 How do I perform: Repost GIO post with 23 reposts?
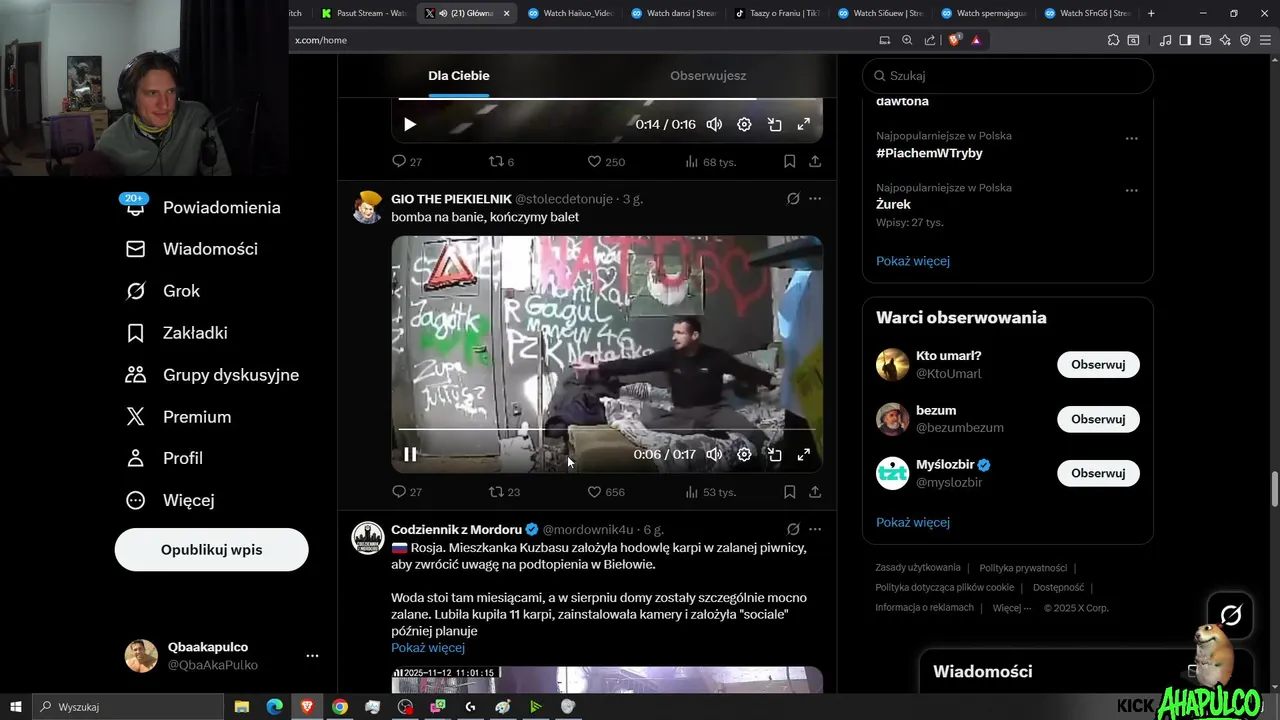tap(504, 492)
